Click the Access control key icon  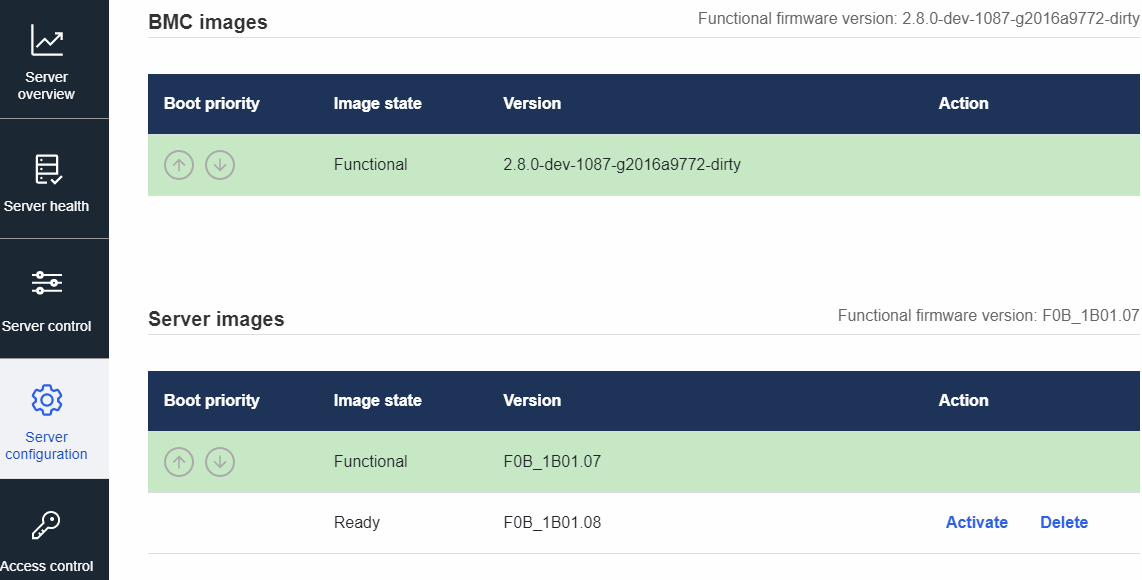[47, 525]
